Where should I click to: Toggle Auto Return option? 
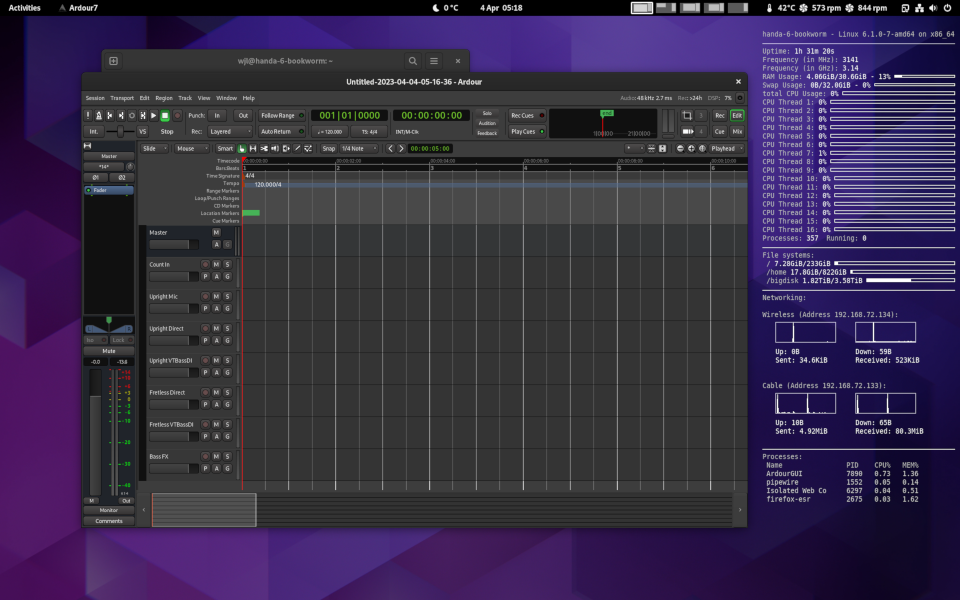point(282,131)
